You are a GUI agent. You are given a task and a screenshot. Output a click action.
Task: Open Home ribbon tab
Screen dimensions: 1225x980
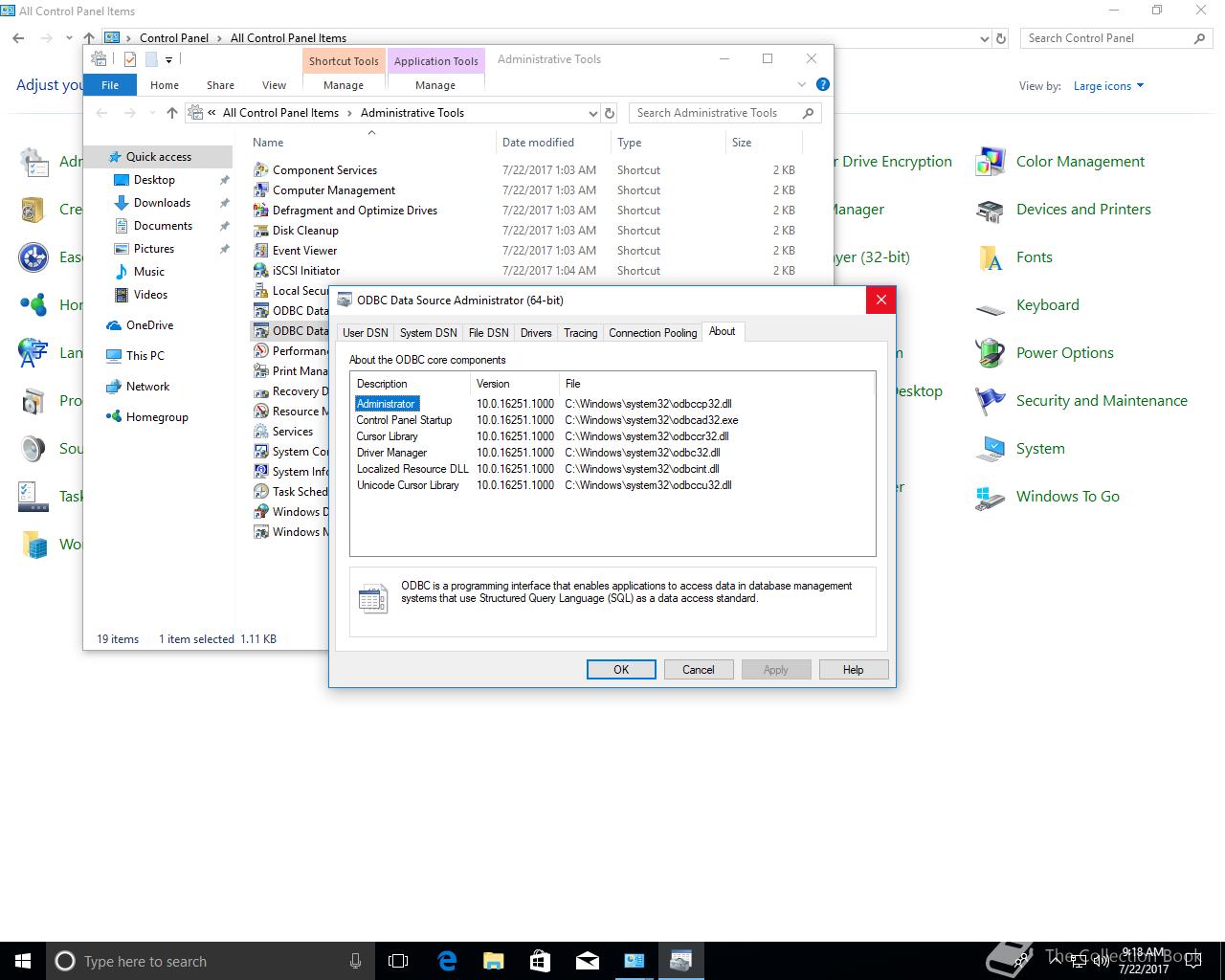(165, 85)
